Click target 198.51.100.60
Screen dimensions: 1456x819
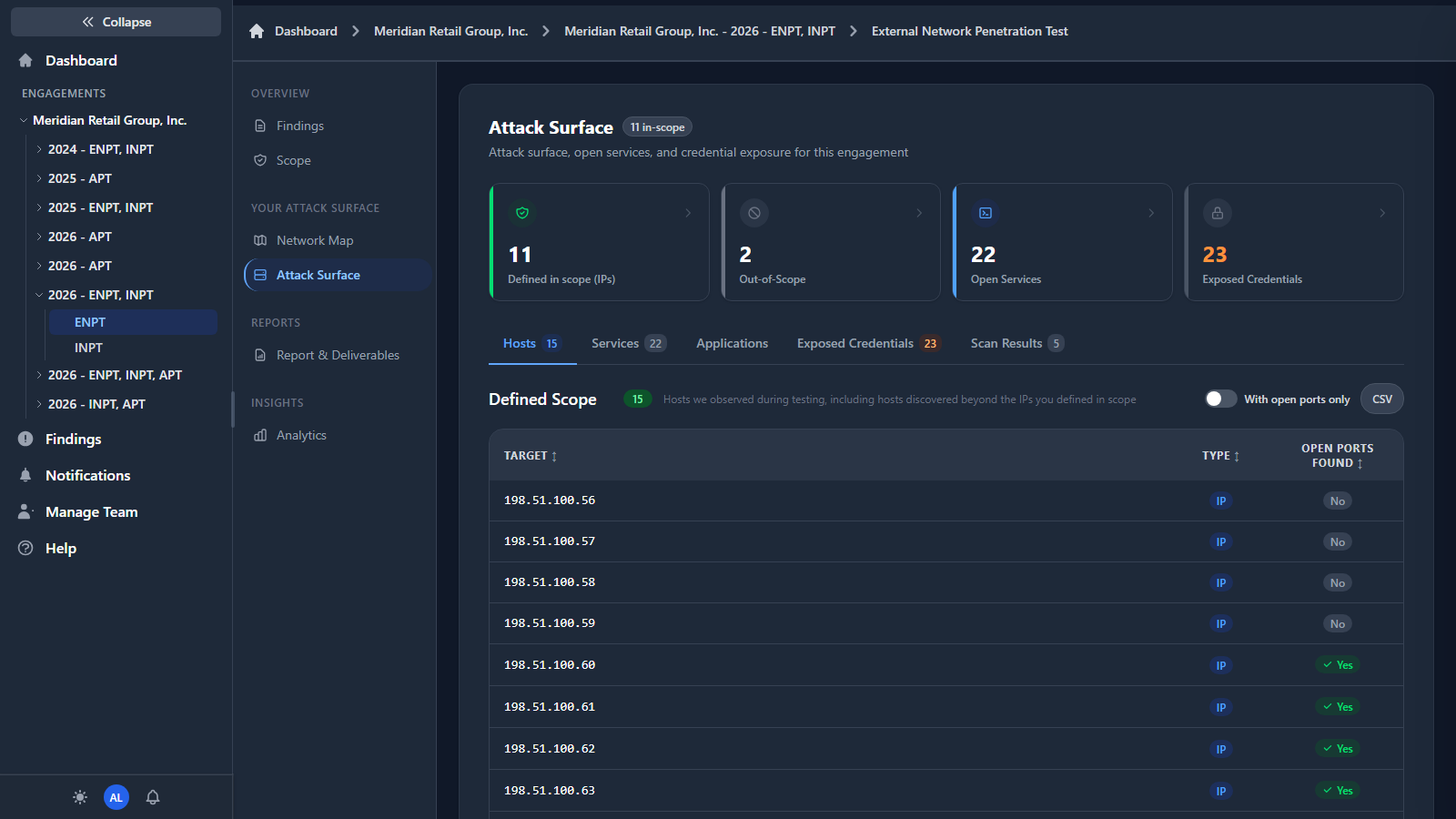click(x=550, y=665)
